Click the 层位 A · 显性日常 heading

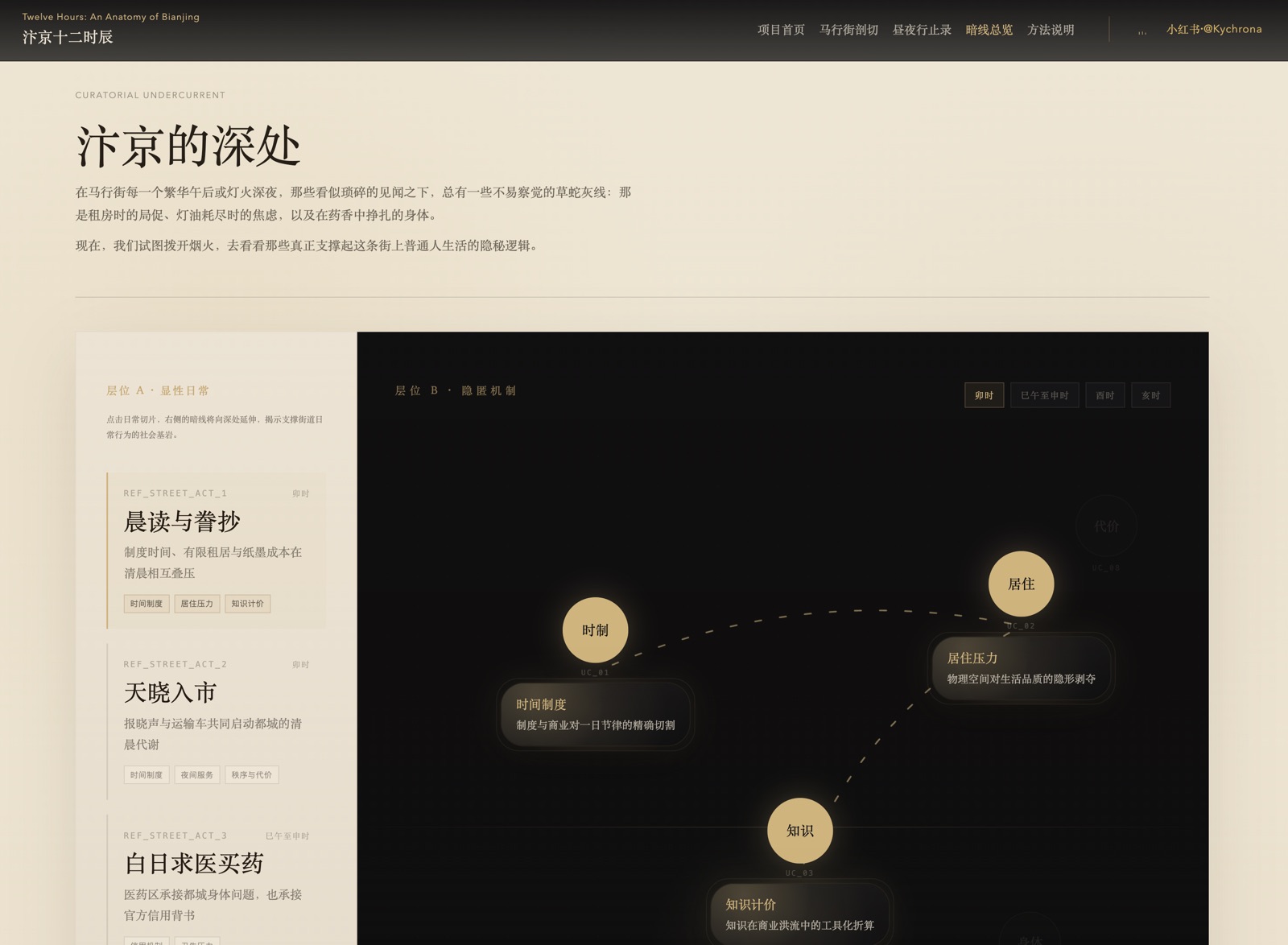[x=158, y=390]
